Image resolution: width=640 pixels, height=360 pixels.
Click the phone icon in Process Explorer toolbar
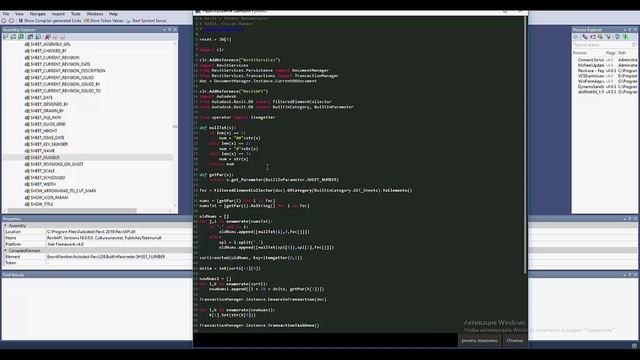pyautogui.click(x=585, y=37)
